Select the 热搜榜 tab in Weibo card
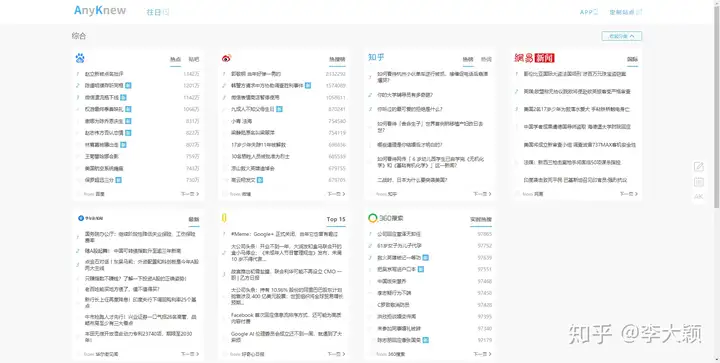 [x=337, y=60]
